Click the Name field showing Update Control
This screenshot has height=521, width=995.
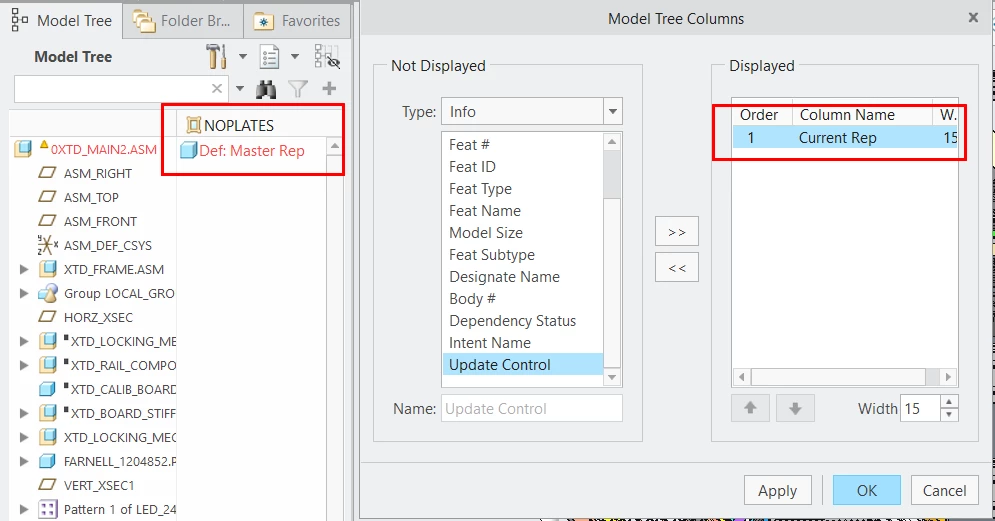[x=532, y=409]
